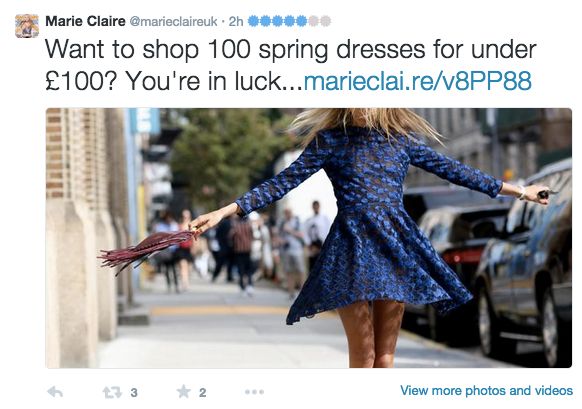Open the 2h timestamp permalink
The height and width of the screenshot is (409, 582).
click(236, 21)
